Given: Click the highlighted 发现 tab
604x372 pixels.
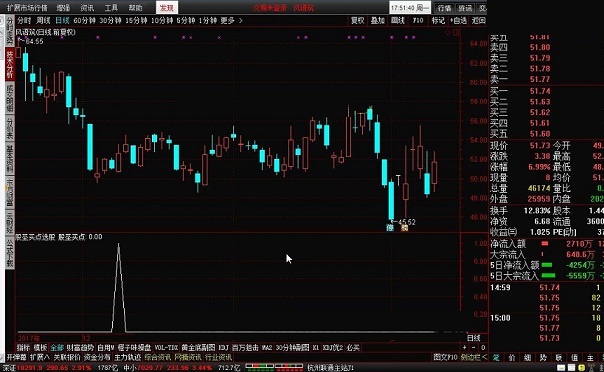Looking at the screenshot, I should point(167,7).
